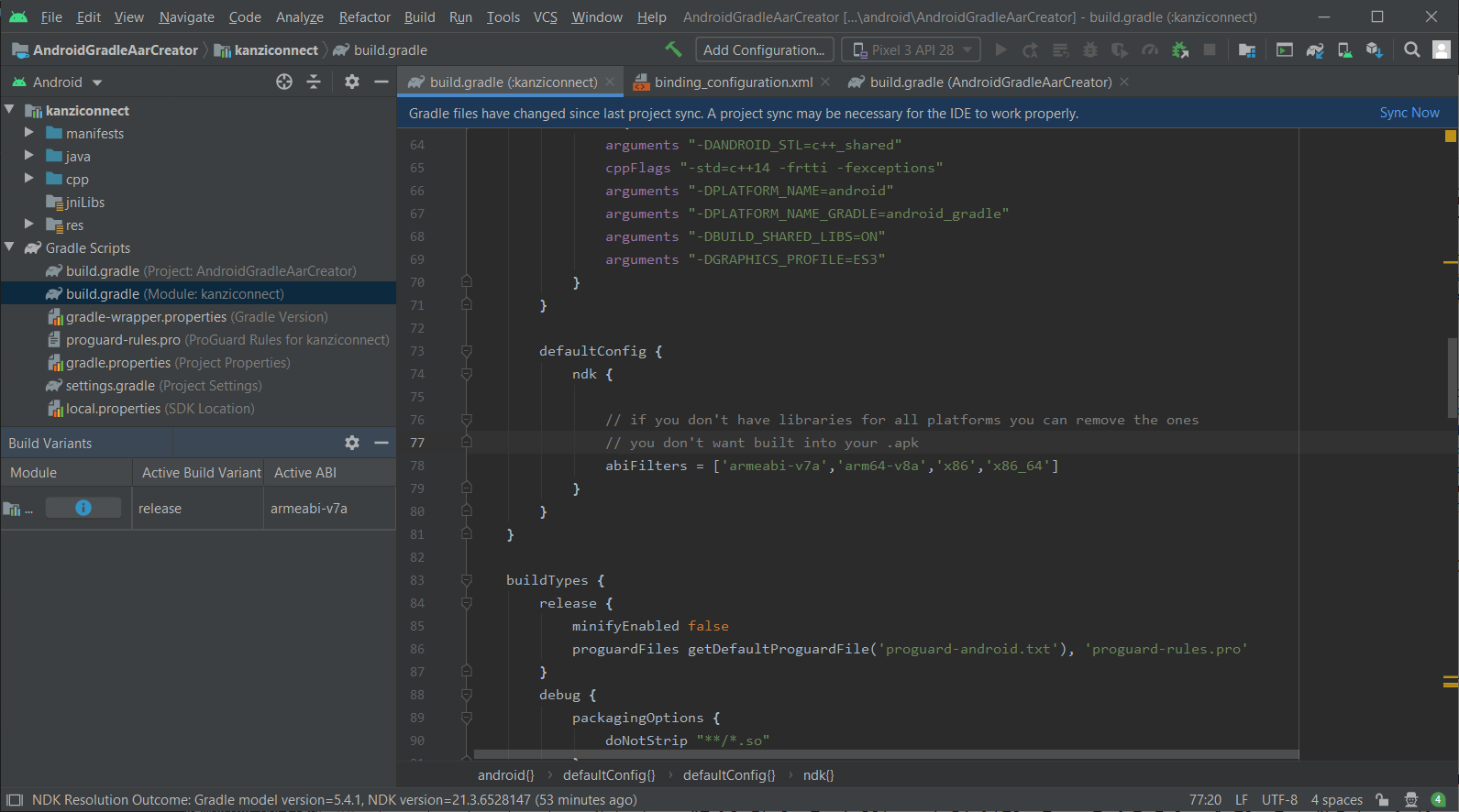Click the UTF-8 encoding in status bar
1459x812 pixels.
(1279, 800)
